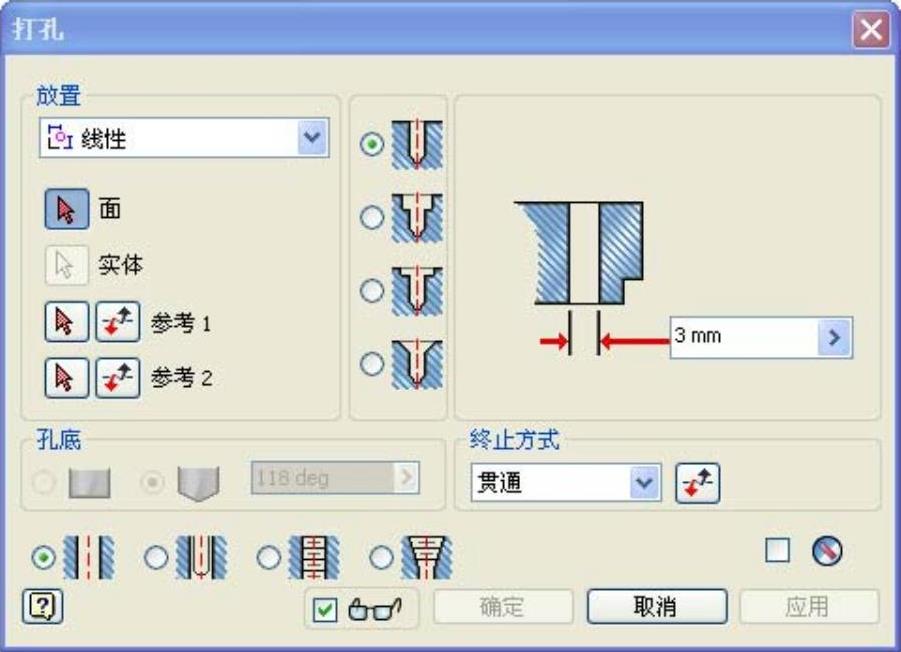
Task: Click the 面 label text
Action: click(110, 209)
